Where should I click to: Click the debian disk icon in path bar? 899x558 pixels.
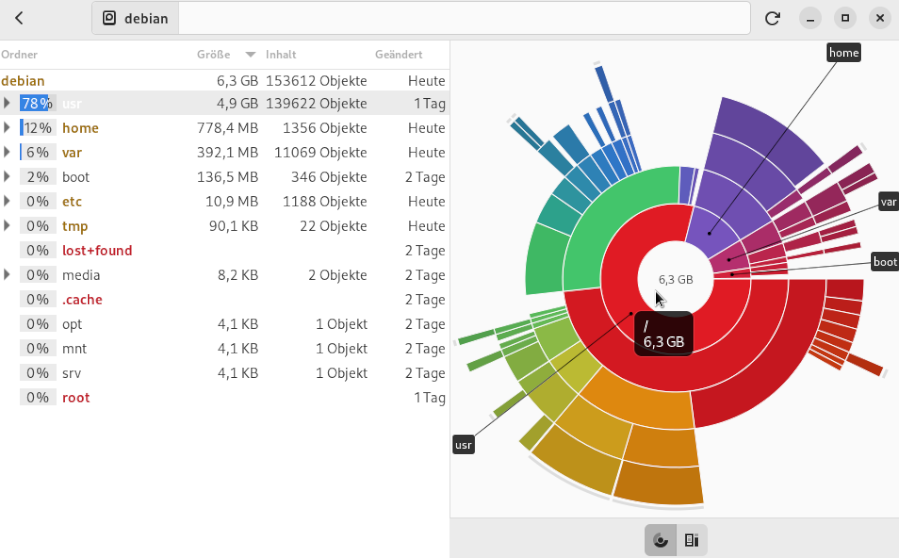[x=110, y=18]
